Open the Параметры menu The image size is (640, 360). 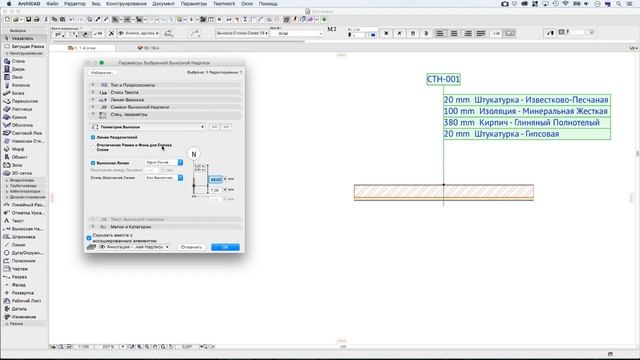pyautogui.click(x=194, y=4)
